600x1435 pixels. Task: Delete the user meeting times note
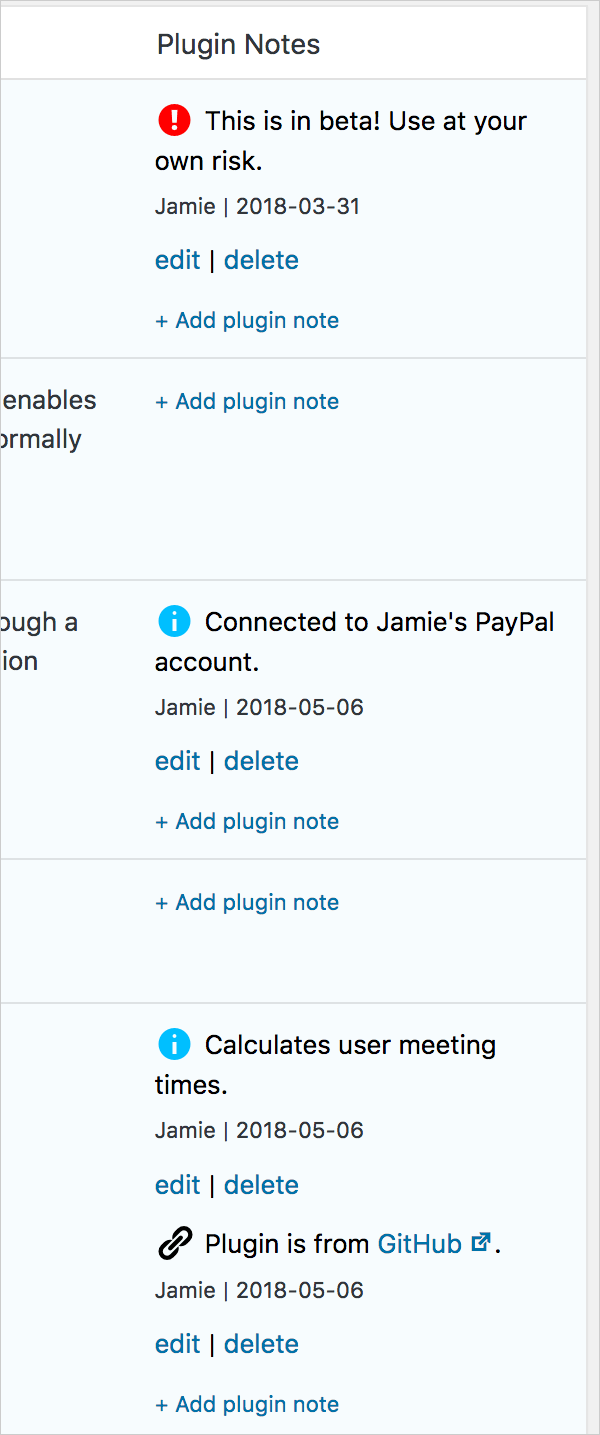[x=261, y=1185]
